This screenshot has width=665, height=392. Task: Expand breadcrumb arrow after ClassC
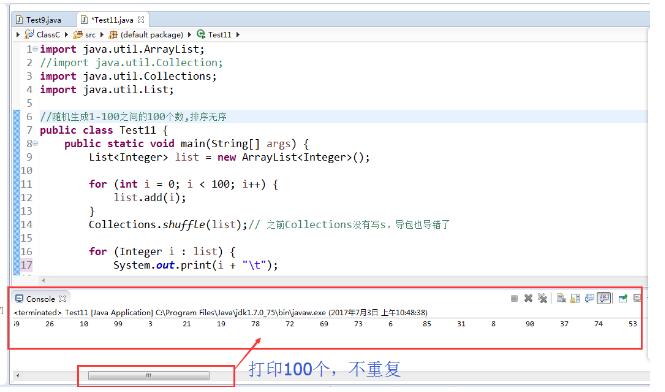(x=67, y=35)
